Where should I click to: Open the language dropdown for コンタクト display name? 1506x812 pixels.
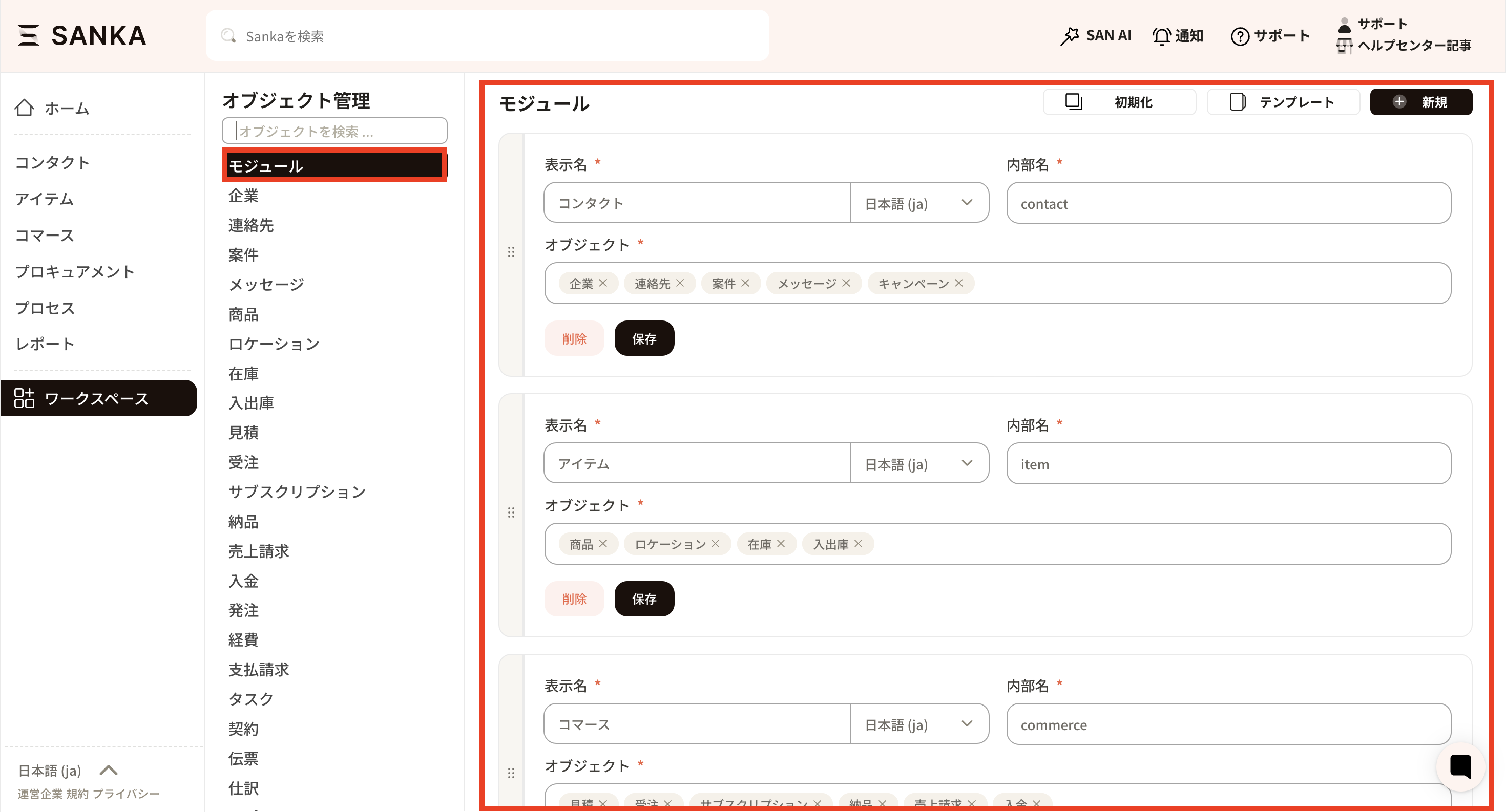point(919,203)
